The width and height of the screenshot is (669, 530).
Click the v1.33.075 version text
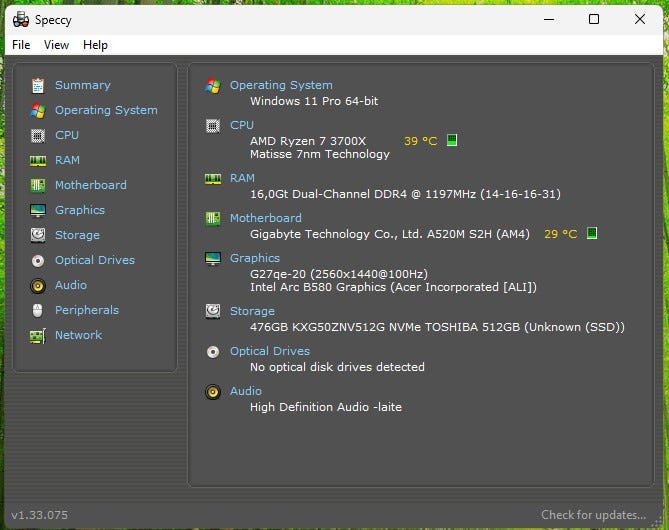pos(39,515)
